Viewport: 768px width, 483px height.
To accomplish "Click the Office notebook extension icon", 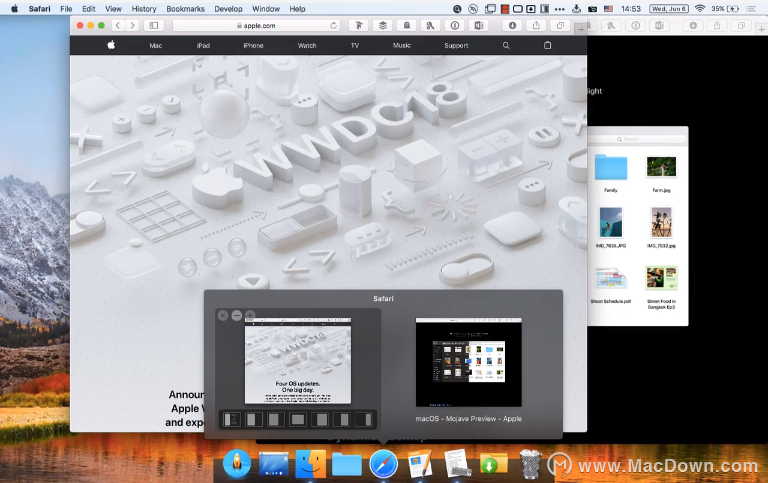I will tap(479, 25).
